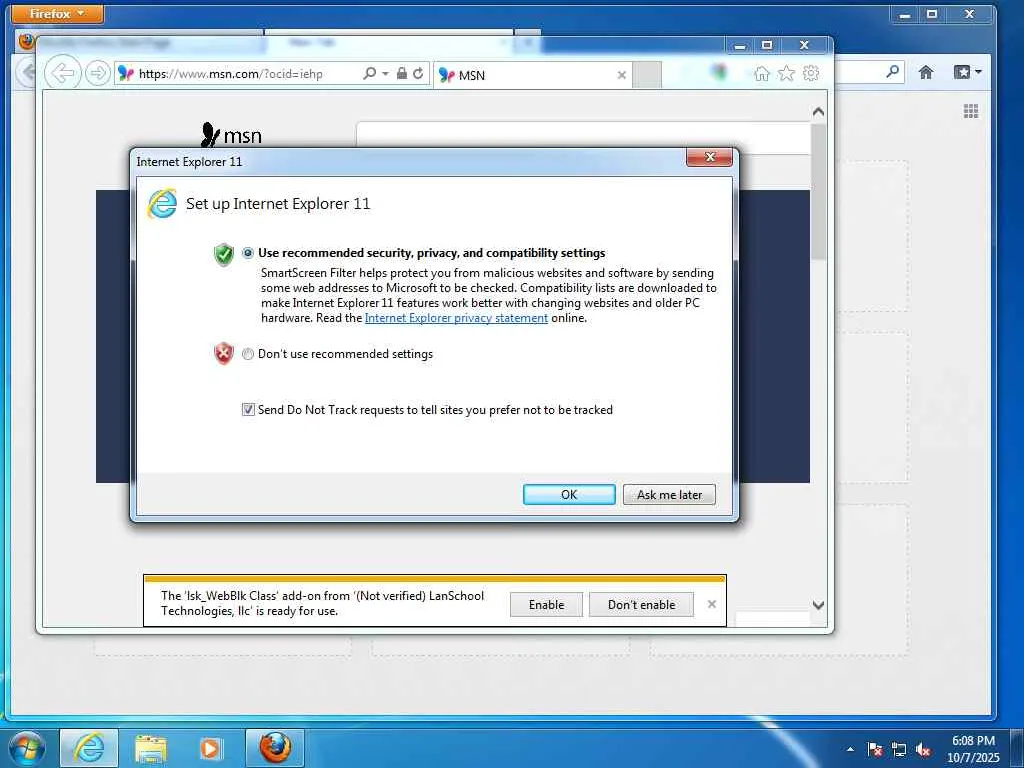The image size is (1024, 768).
Task: Open the Firefox bookmarks menu dropdown
Action: click(x=967, y=72)
